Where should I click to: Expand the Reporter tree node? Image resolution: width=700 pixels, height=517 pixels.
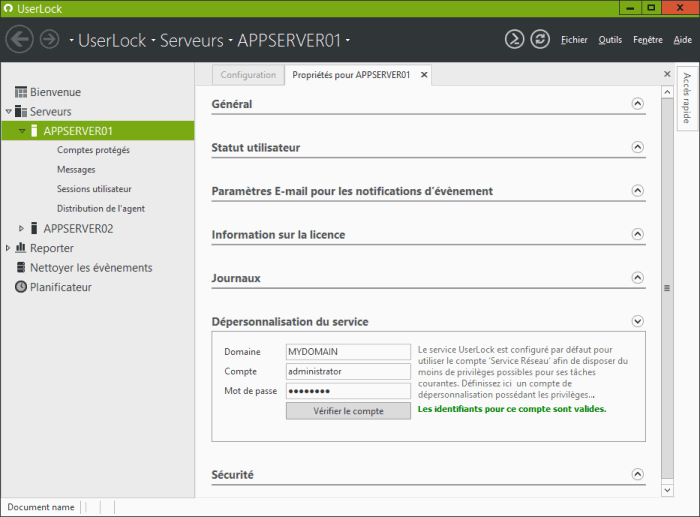click(x=8, y=248)
